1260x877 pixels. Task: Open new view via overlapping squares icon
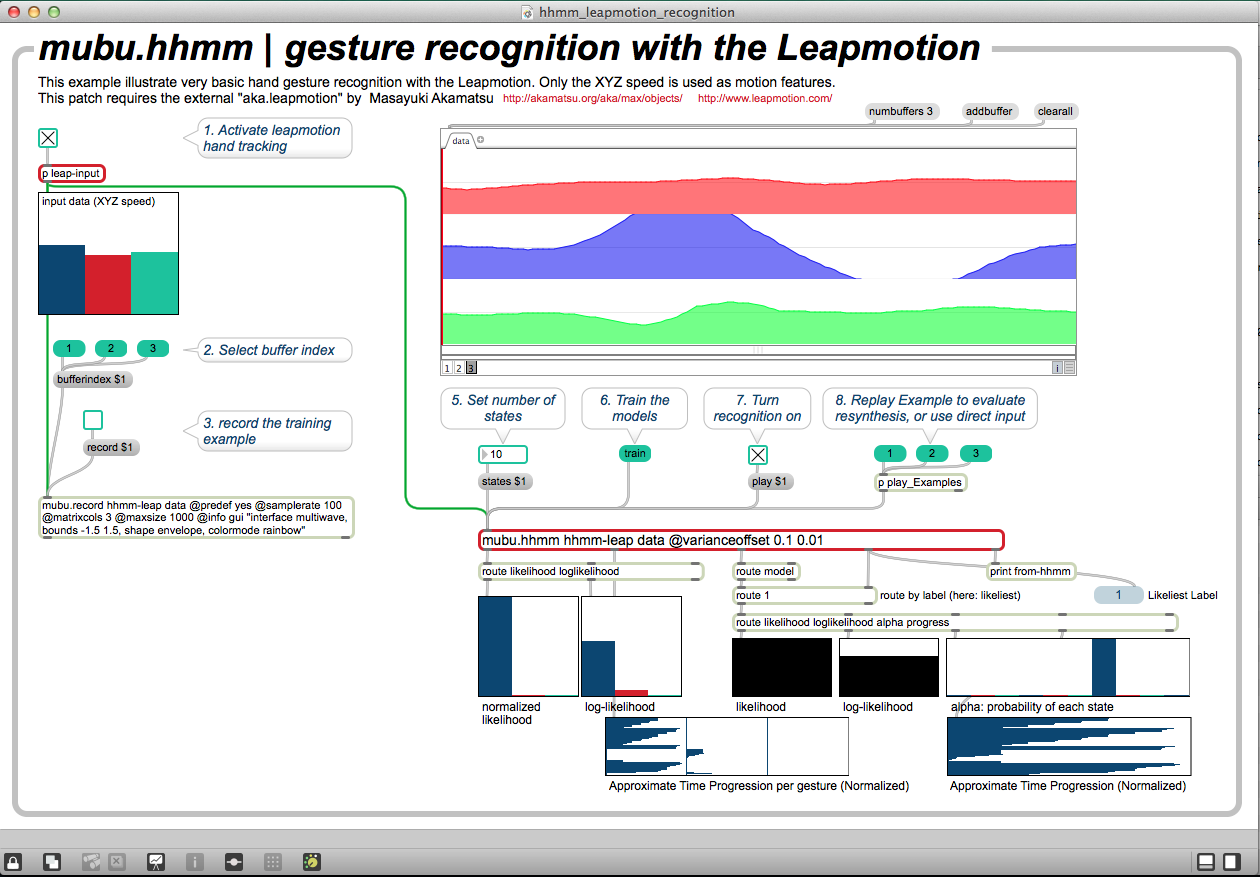point(52,861)
